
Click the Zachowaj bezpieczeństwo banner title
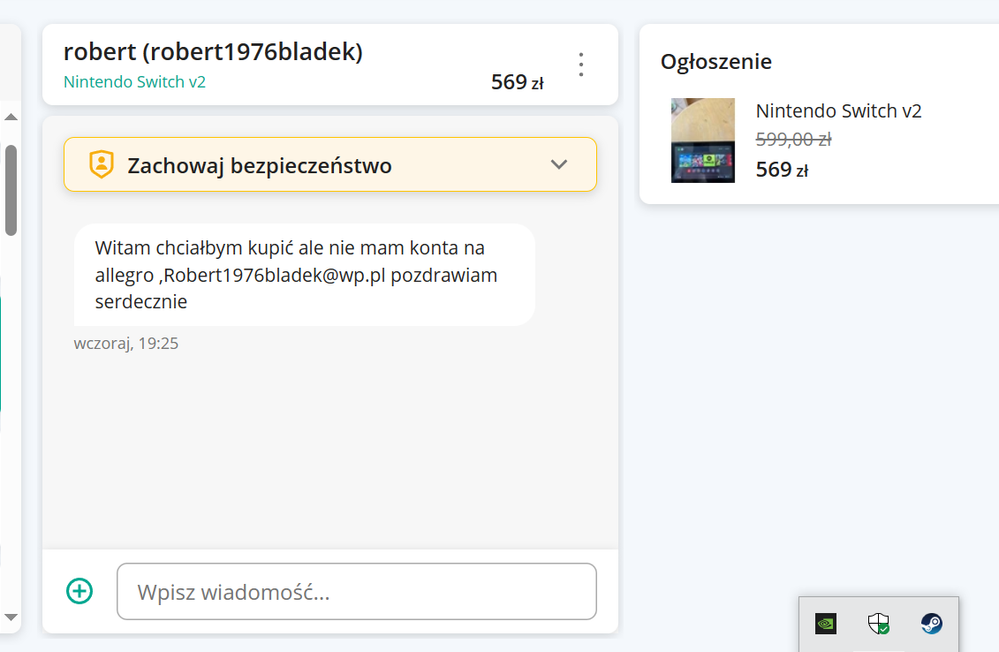pyautogui.click(x=259, y=166)
